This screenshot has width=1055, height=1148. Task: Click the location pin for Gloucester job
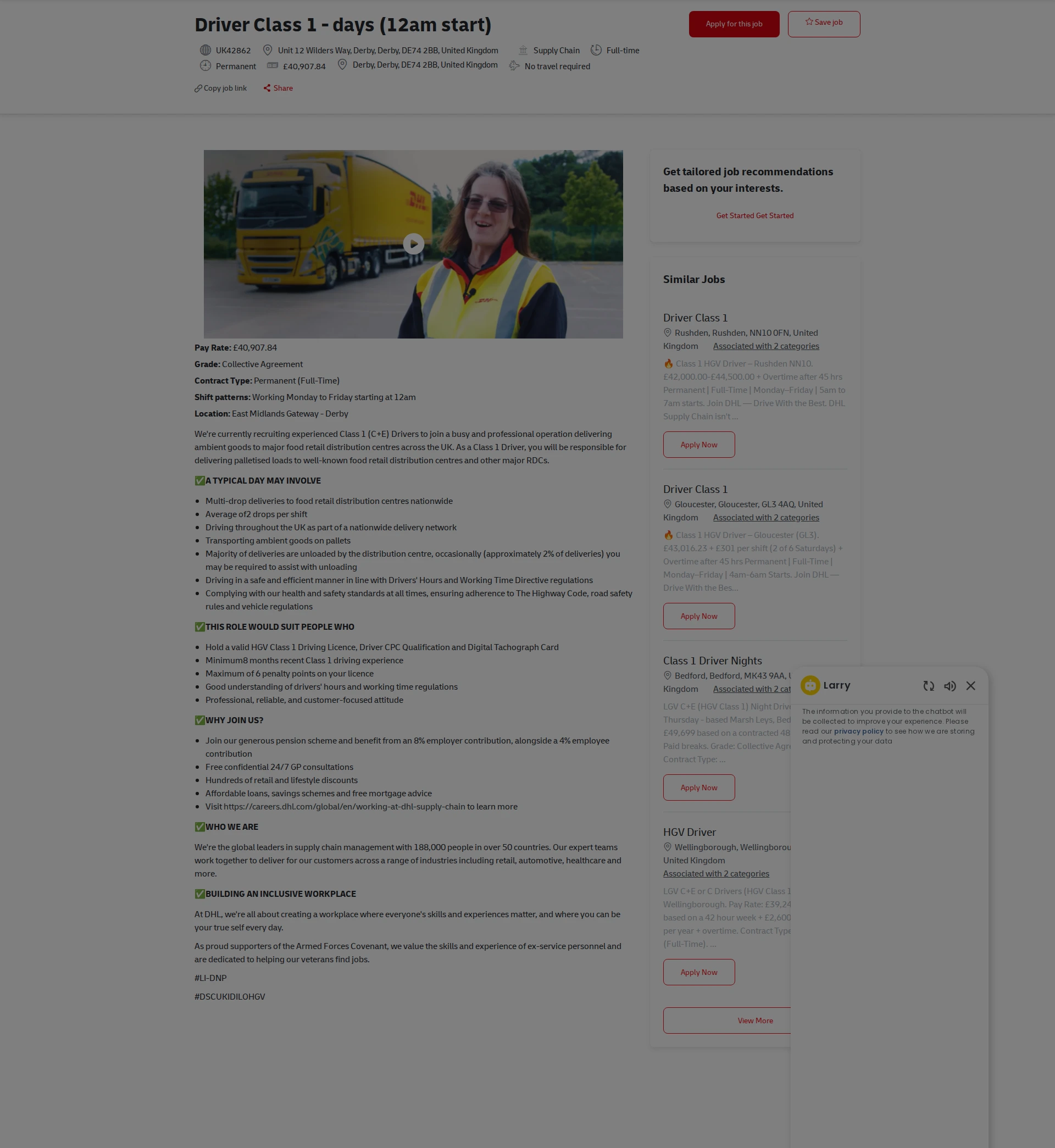click(x=667, y=504)
